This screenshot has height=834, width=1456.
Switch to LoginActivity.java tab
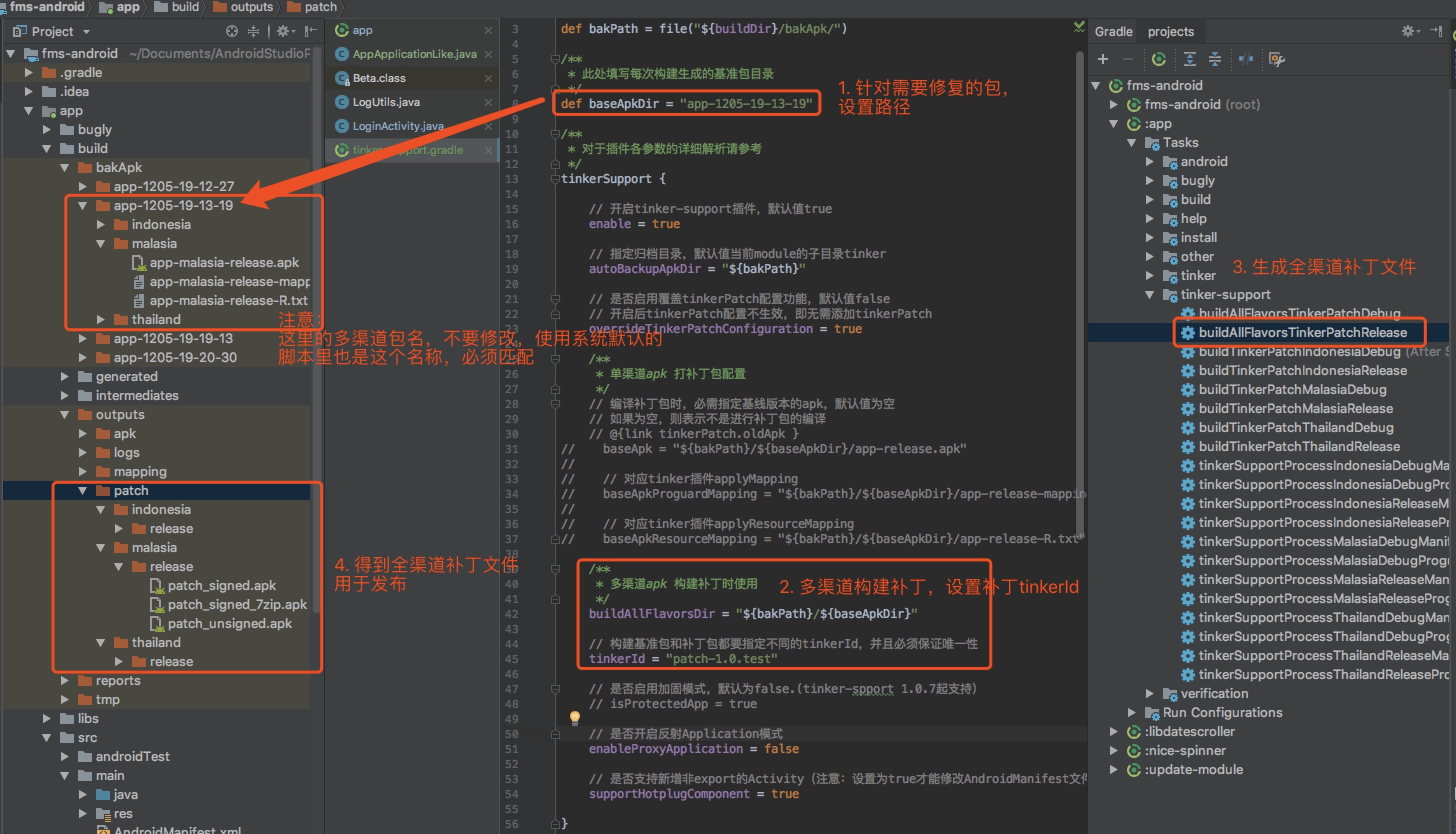(397, 126)
